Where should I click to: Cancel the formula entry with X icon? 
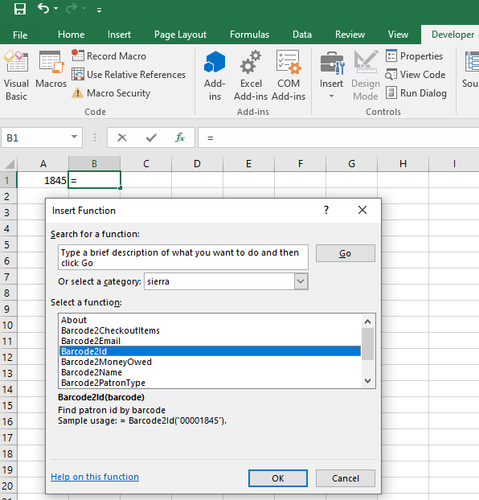point(122,137)
